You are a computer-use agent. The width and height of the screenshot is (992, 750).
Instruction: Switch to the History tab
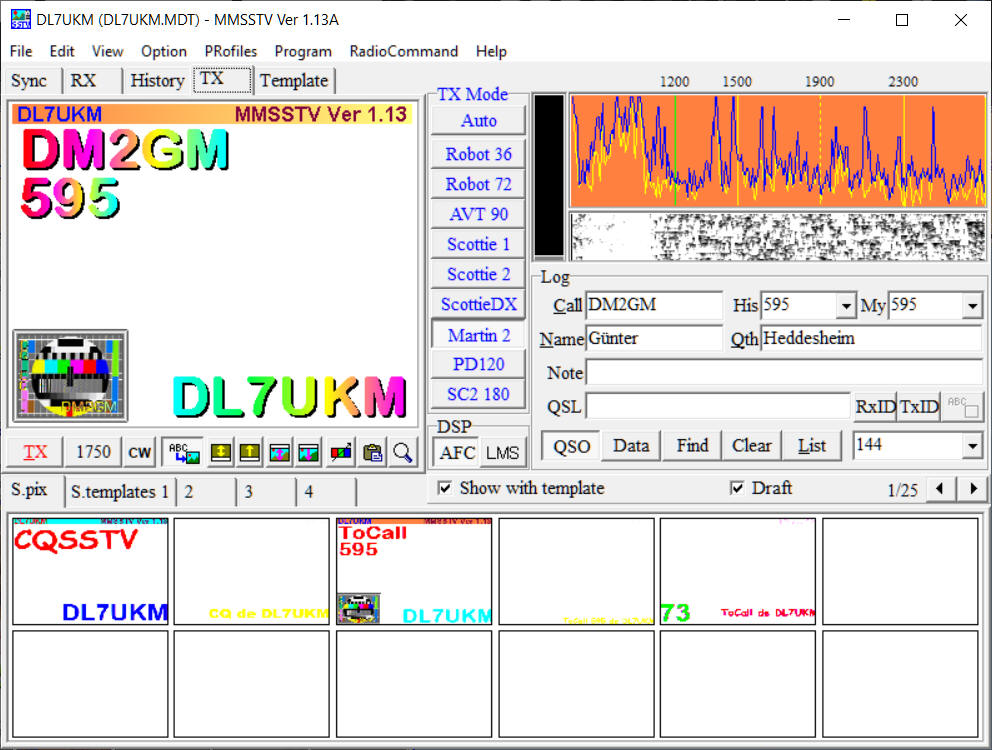tap(157, 81)
